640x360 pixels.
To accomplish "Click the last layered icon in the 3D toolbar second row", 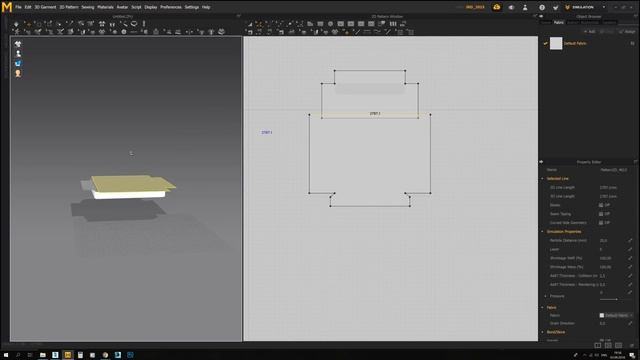I will (221, 31).
